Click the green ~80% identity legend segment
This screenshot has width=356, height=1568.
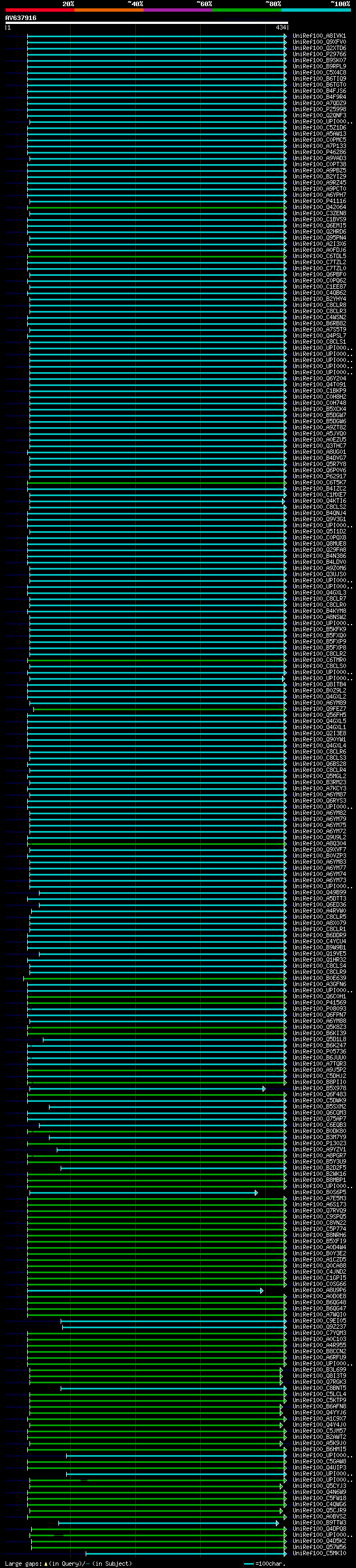(x=247, y=10)
